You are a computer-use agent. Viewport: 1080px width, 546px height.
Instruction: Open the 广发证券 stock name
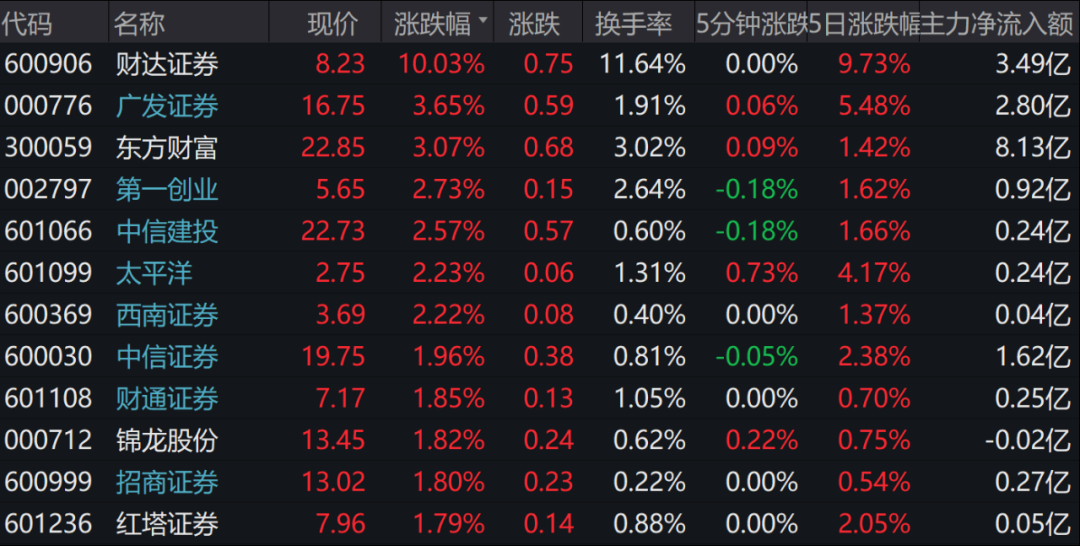tap(167, 106)
